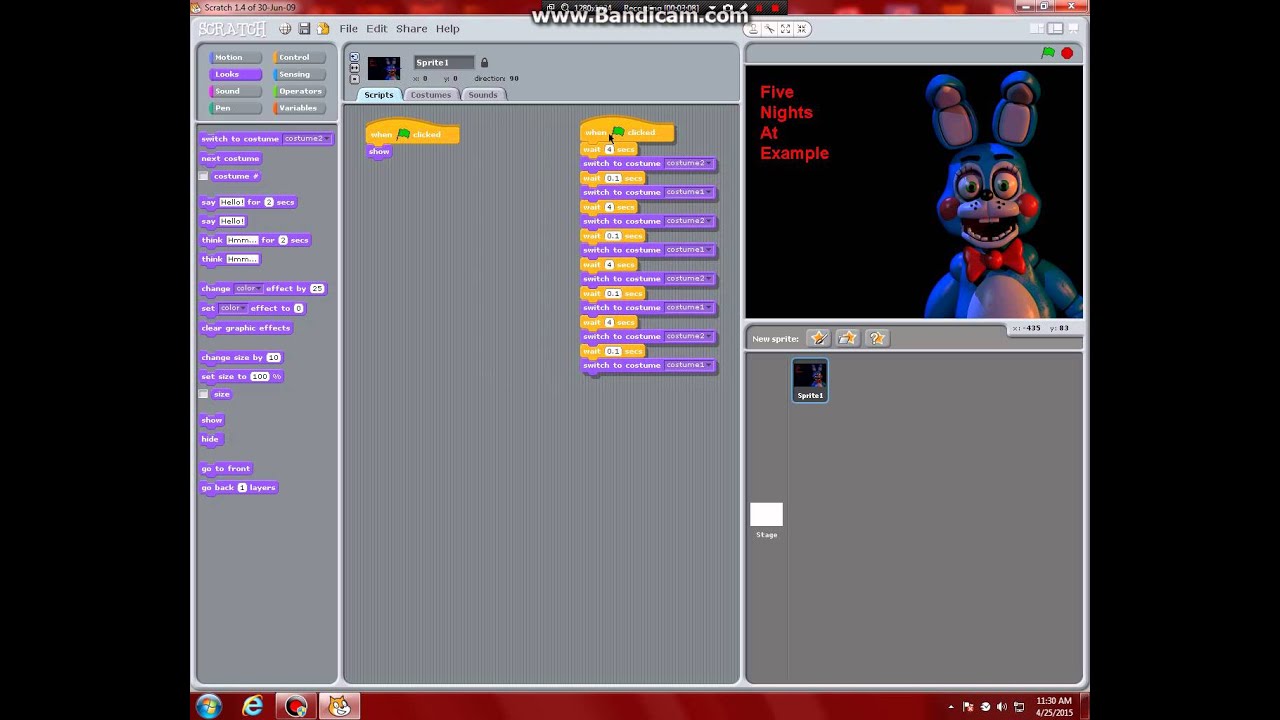Click the 'clear graphic effects' block
The width and height of the screenshot is (1280, 720).
(246, 328)
